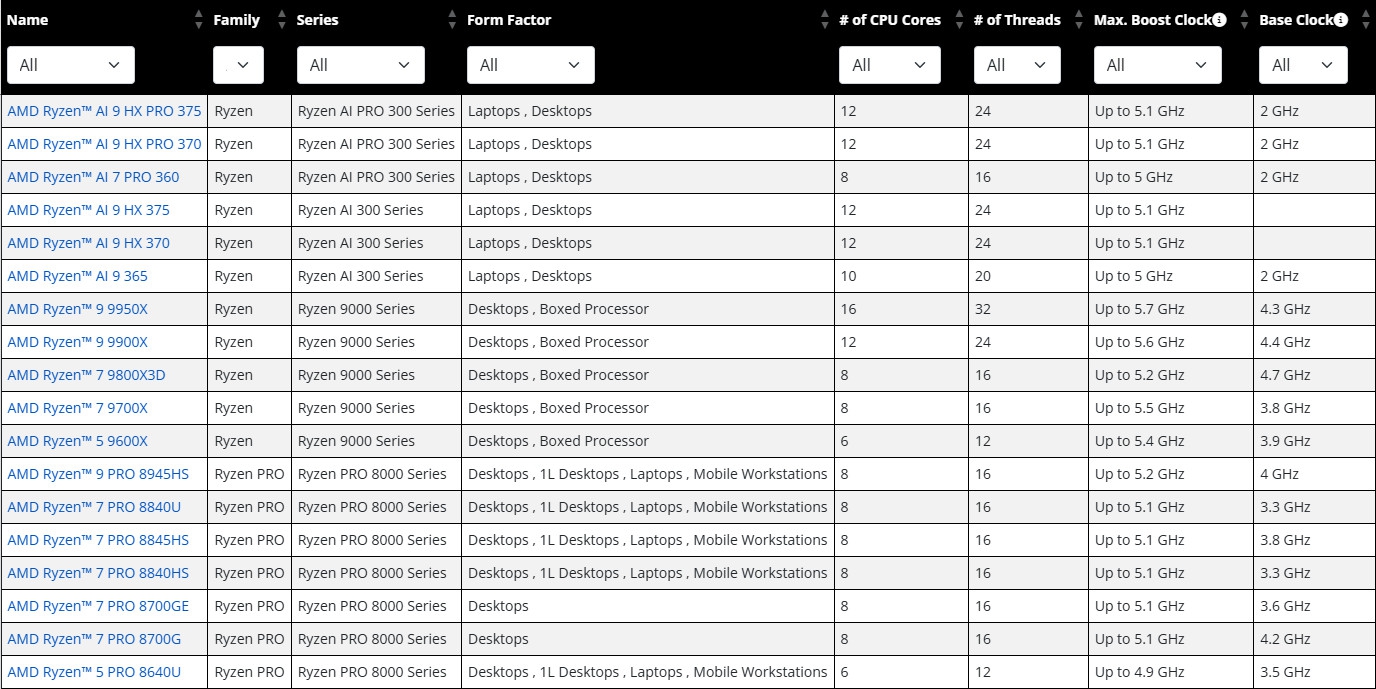This screenshot has height=689, width=1376.
Task: Open AMD Ryzen 5 9600X link
Action: coord(77,441)
